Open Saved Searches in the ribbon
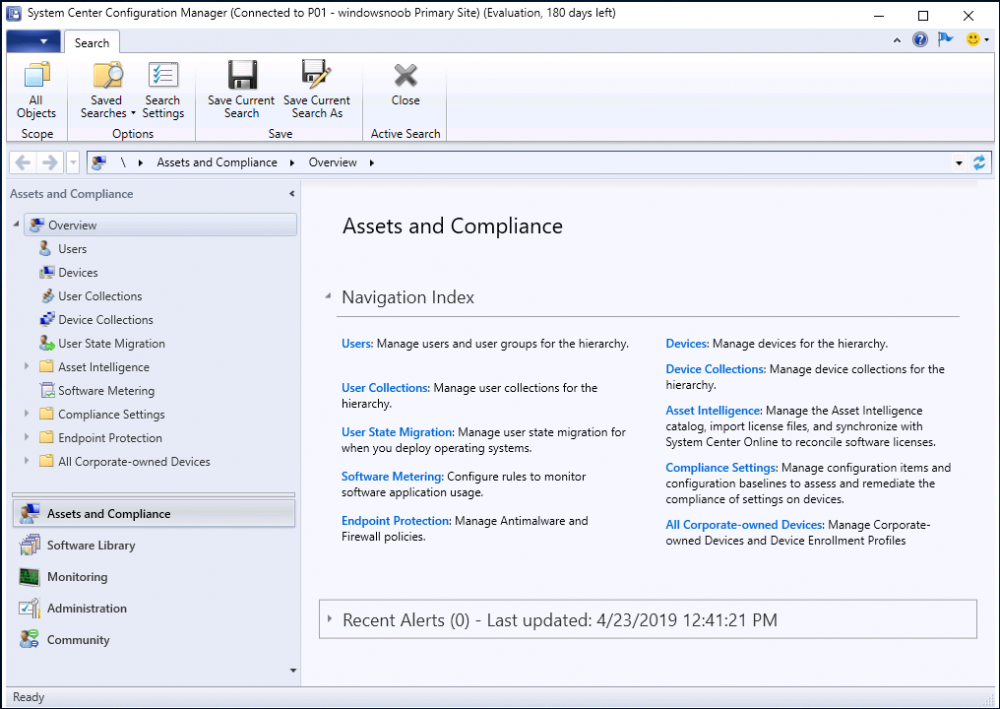 [x=107, y=89]
